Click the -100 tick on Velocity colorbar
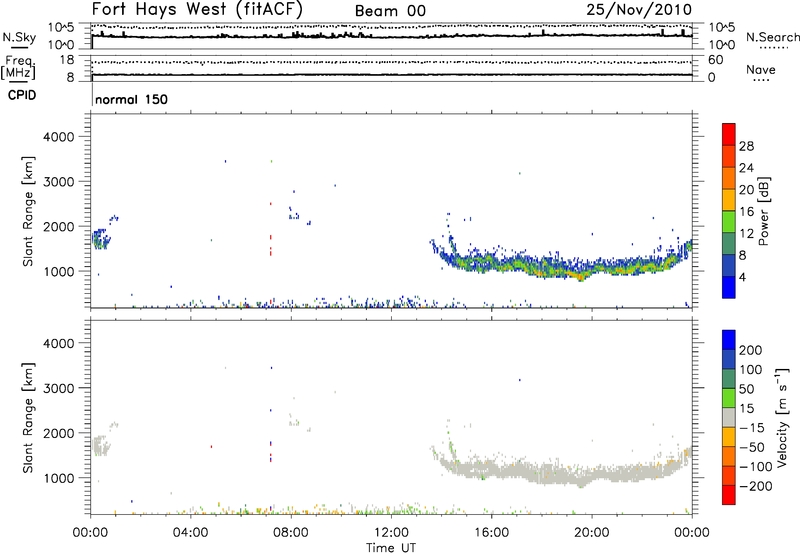This screenshot has width=800, height=554. click(755, 467)
